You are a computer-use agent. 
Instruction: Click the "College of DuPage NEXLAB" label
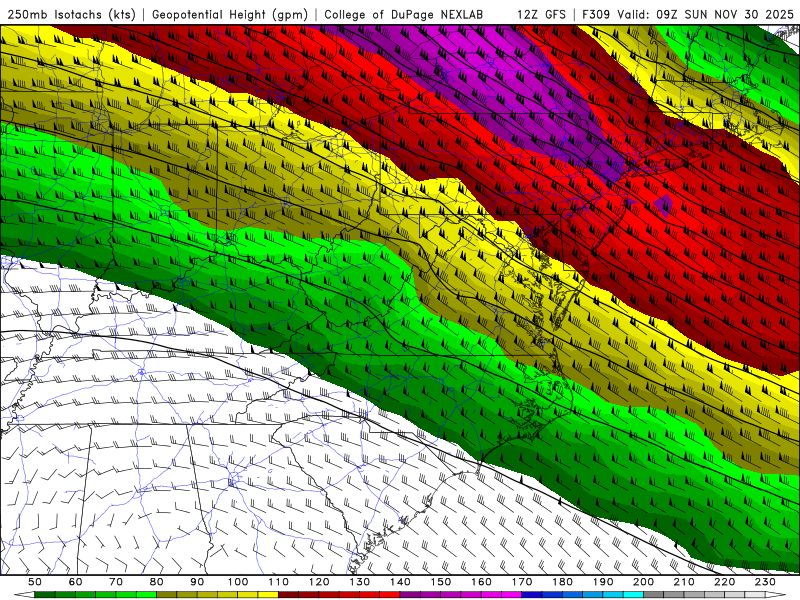click(x=403, y=14)
